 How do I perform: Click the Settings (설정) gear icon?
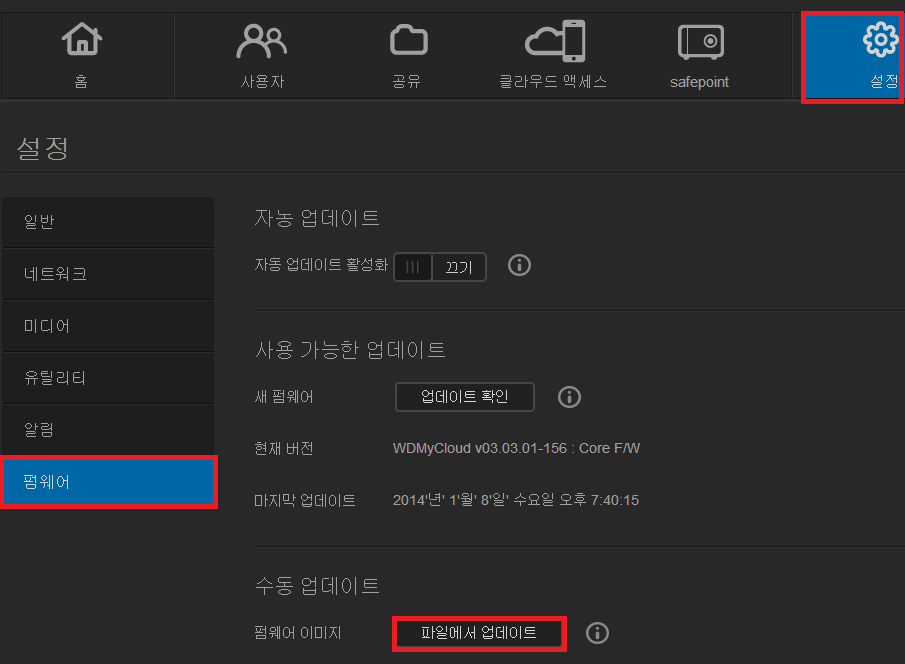pos(879,41)
